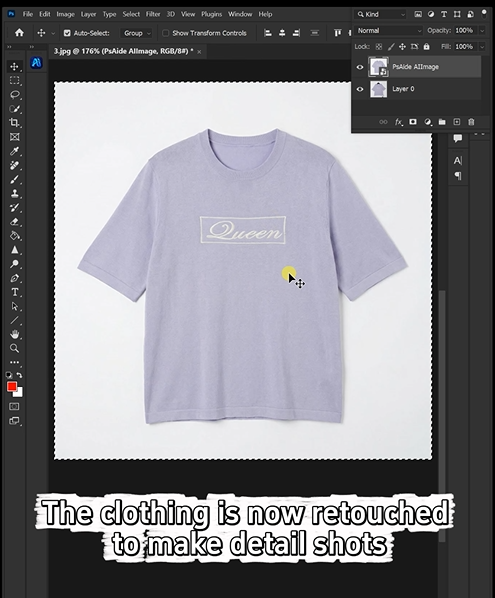Align horizontal centers in options bar
Viewport: 495px width, 598px height.
(x=282, y=33)
